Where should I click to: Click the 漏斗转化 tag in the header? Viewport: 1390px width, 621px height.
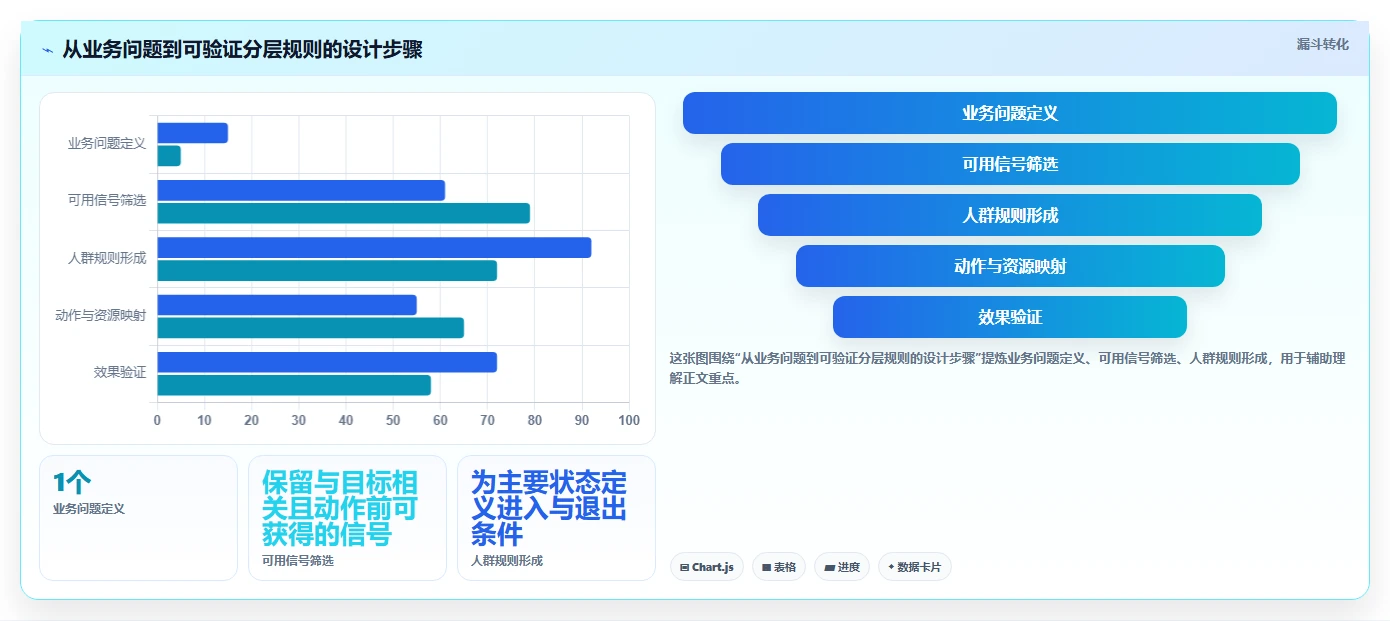tap(1322, 44)
